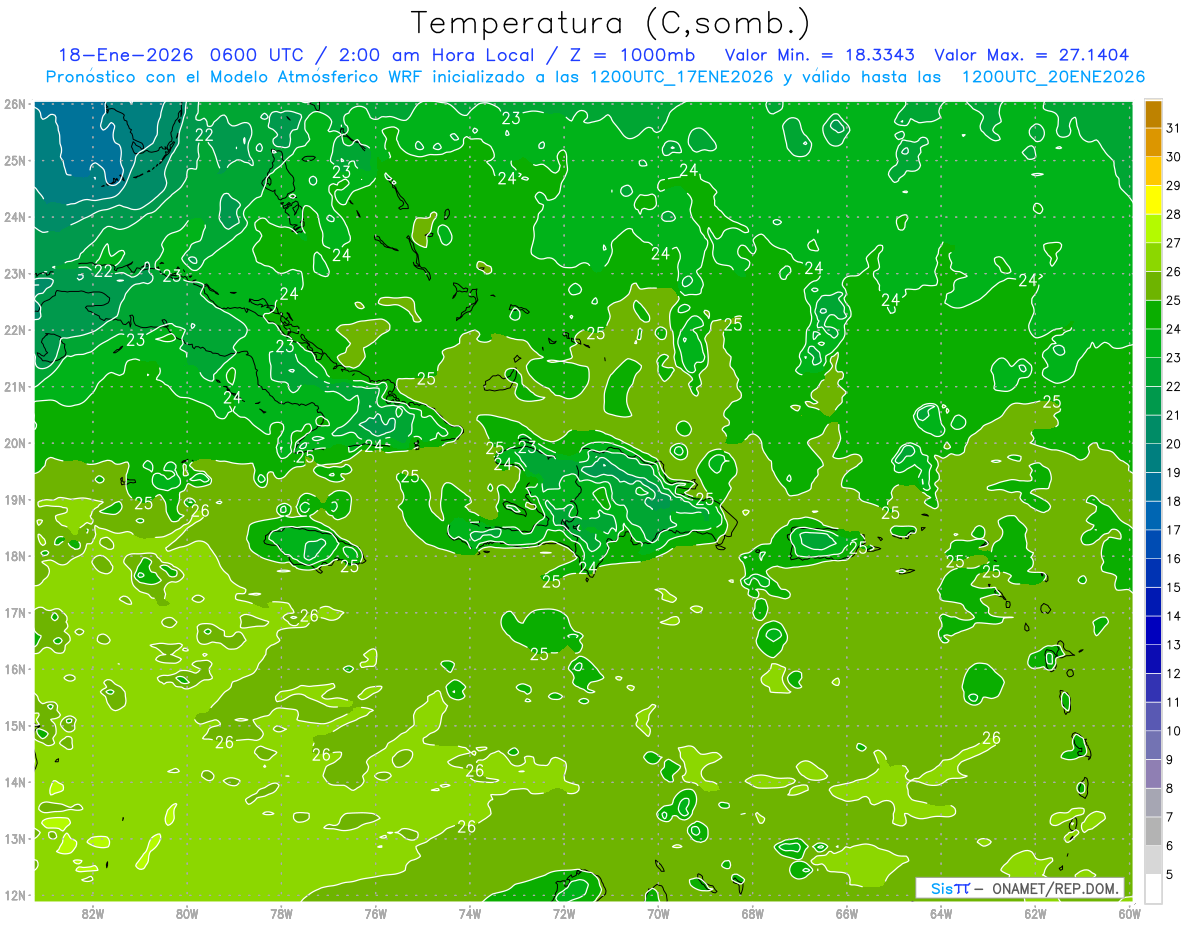Screen dimensions: 1200x927
Task: Click the "15N" latitude label
Action: pyautogui.click(x=14, y=725)
